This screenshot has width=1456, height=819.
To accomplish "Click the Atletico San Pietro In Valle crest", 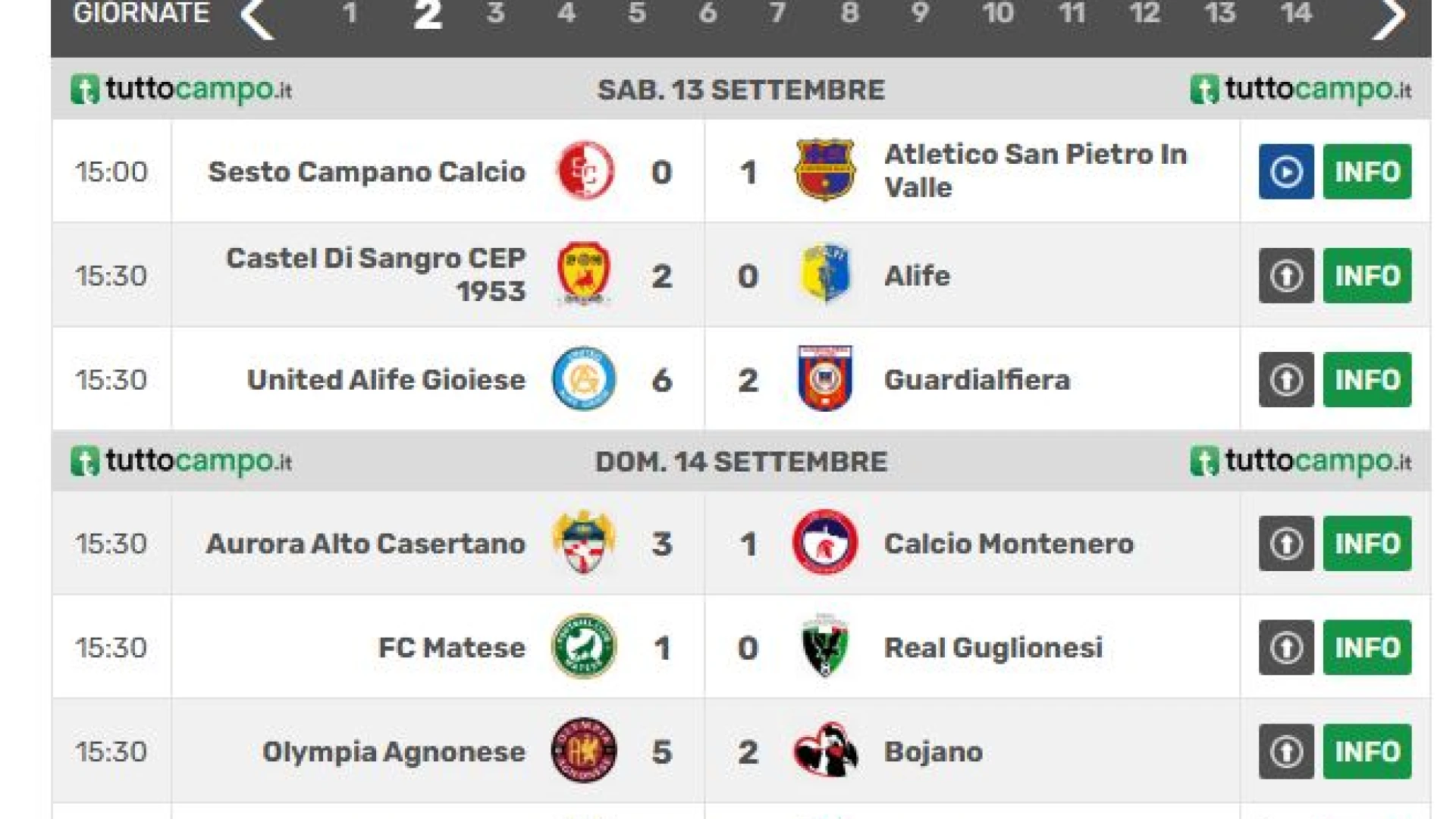I will pos(825,171).
